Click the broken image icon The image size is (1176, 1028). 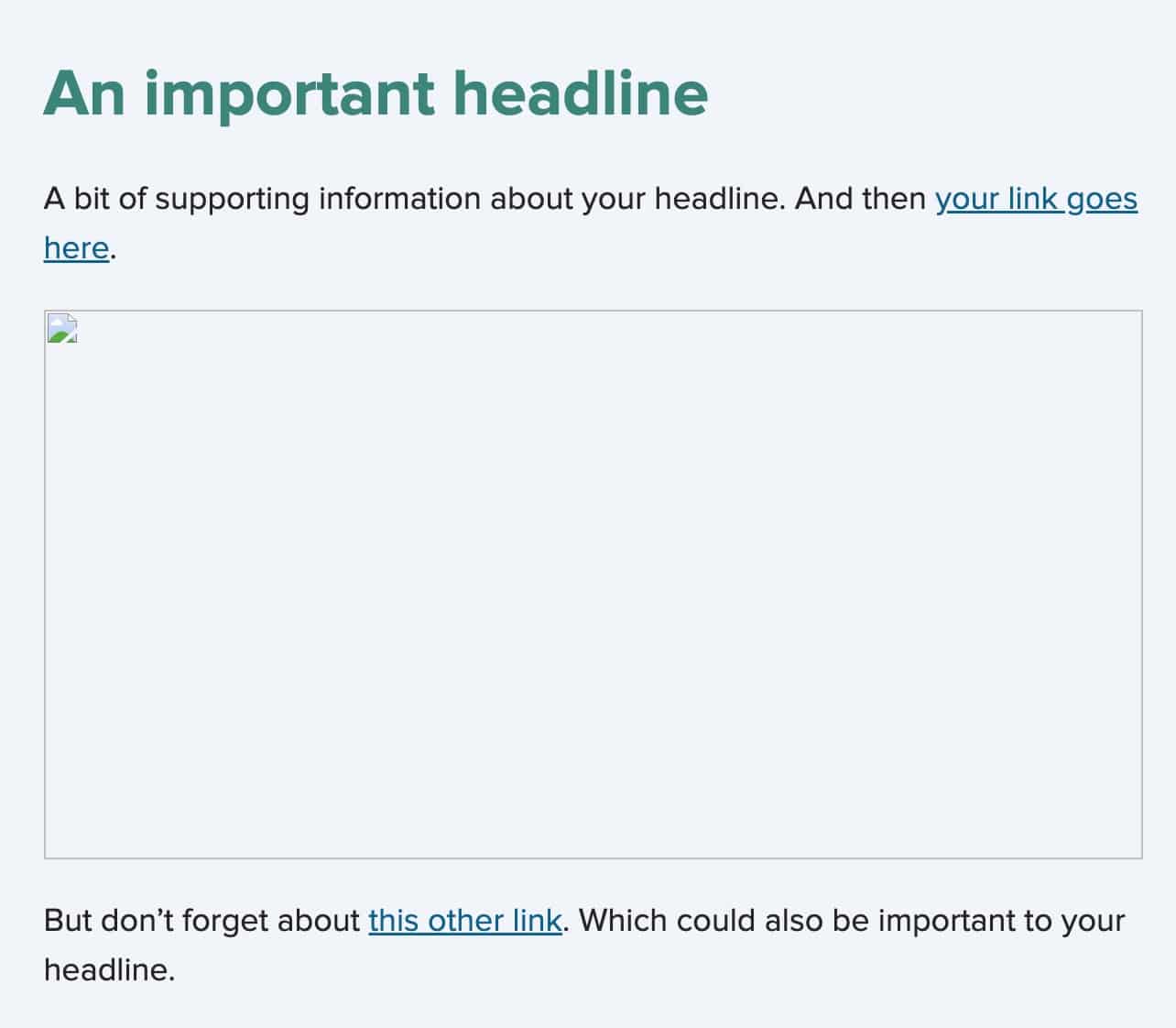[62, 328]
